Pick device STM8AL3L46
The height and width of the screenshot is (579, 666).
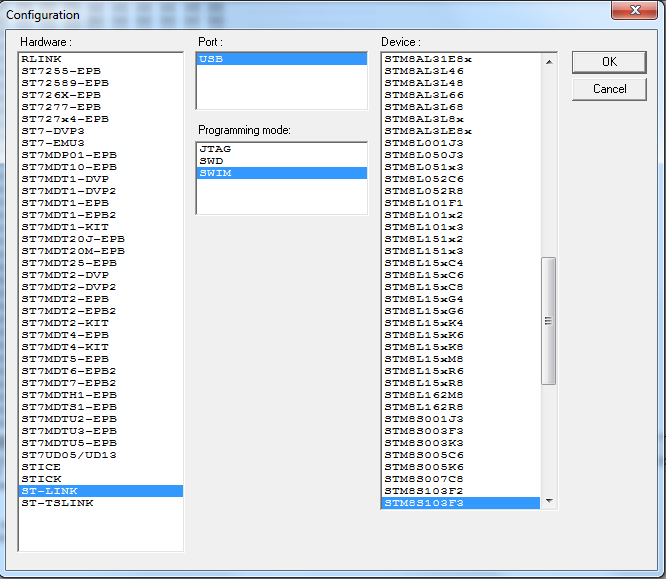tap(461, 71)
